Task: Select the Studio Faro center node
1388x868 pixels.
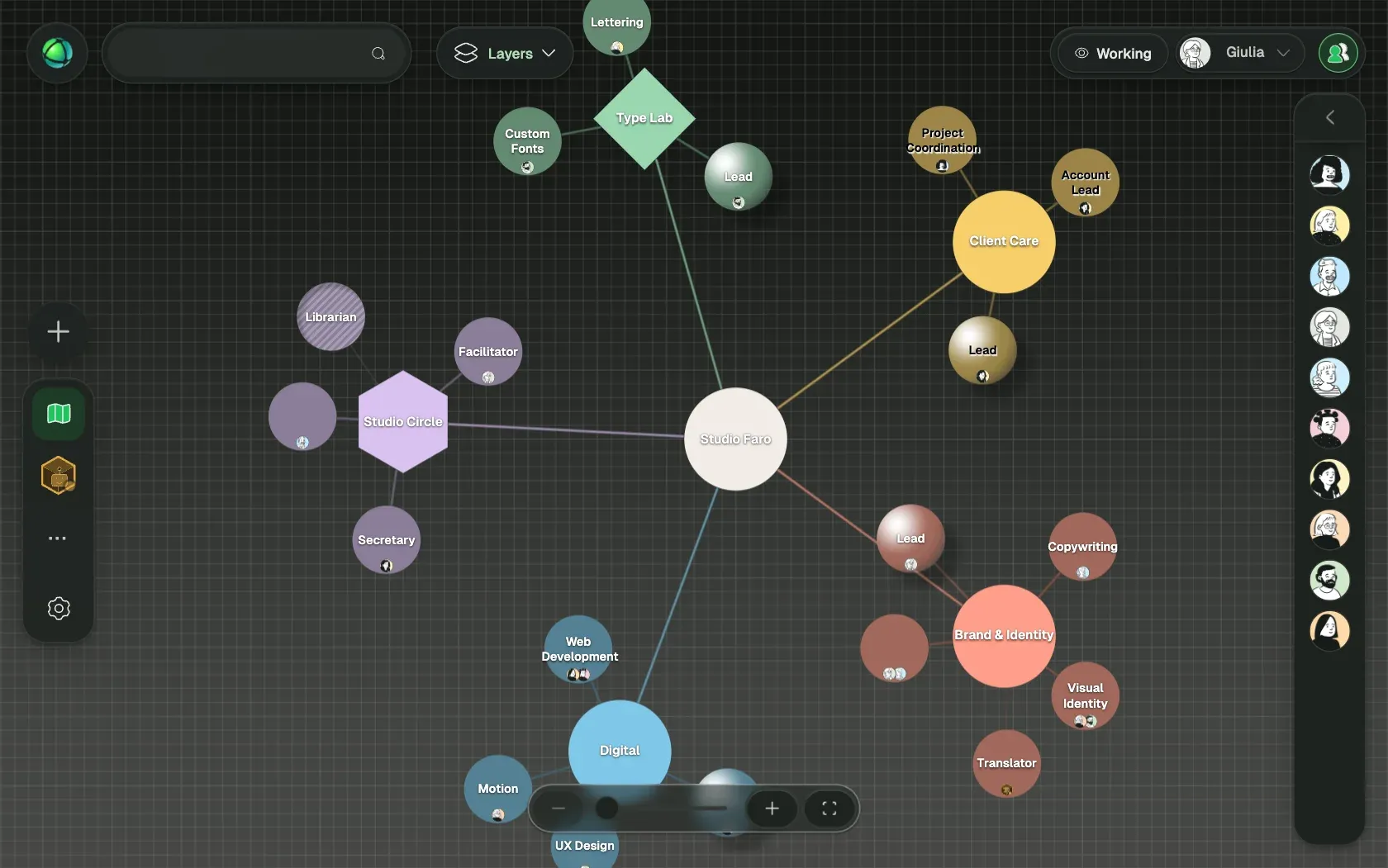Action: point(735,439)
